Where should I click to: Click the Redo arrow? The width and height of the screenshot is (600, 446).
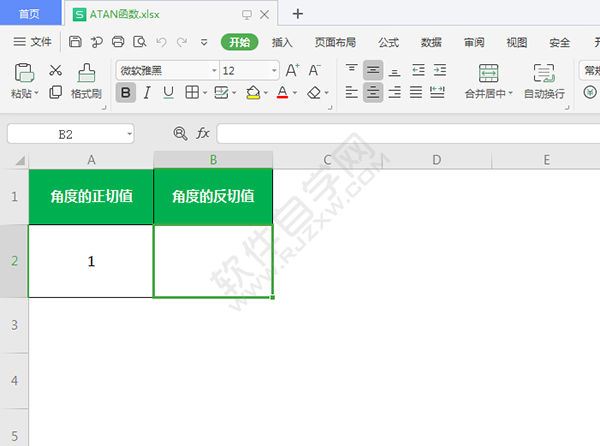(182, 42)
